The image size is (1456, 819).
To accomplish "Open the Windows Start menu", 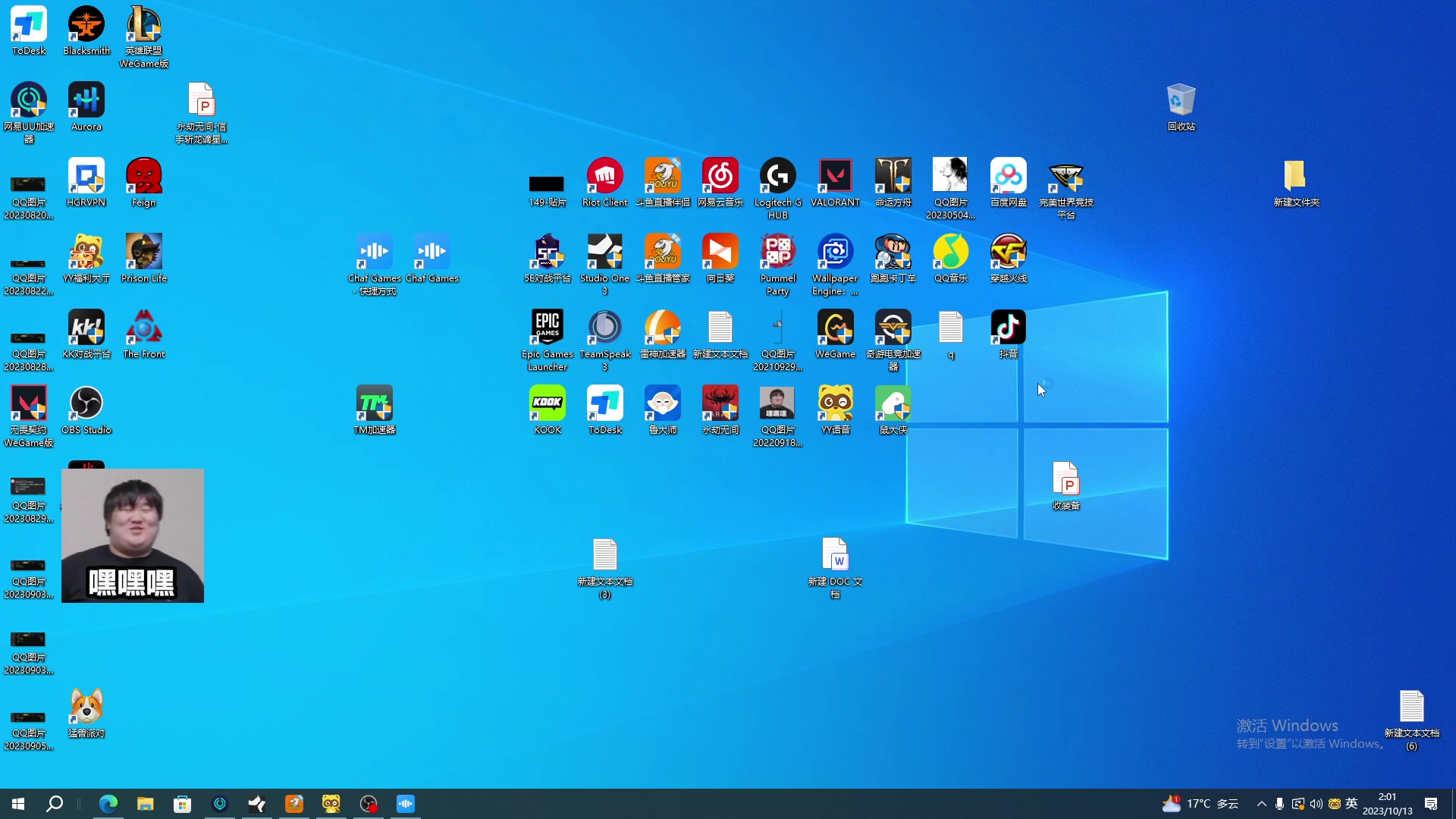I will click(18, 804).
